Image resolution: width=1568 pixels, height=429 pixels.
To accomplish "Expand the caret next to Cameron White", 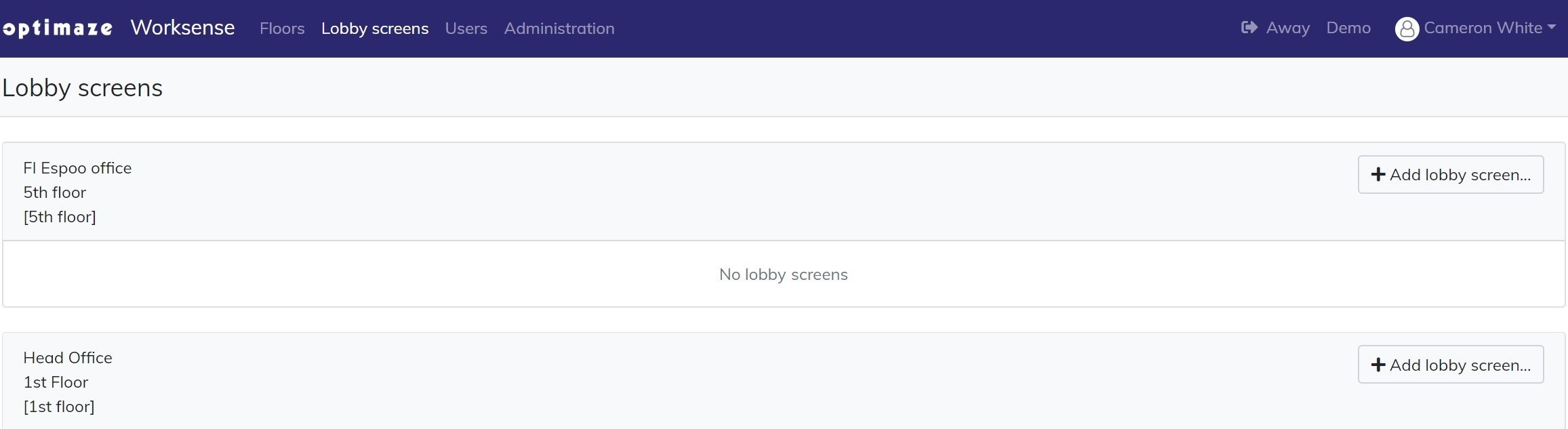I will pos(1552,28).
